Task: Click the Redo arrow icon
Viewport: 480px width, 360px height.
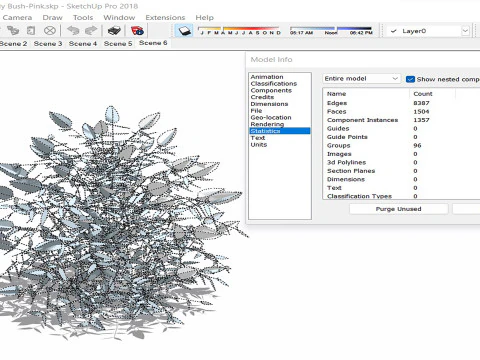Action: [x=91, y=31]
